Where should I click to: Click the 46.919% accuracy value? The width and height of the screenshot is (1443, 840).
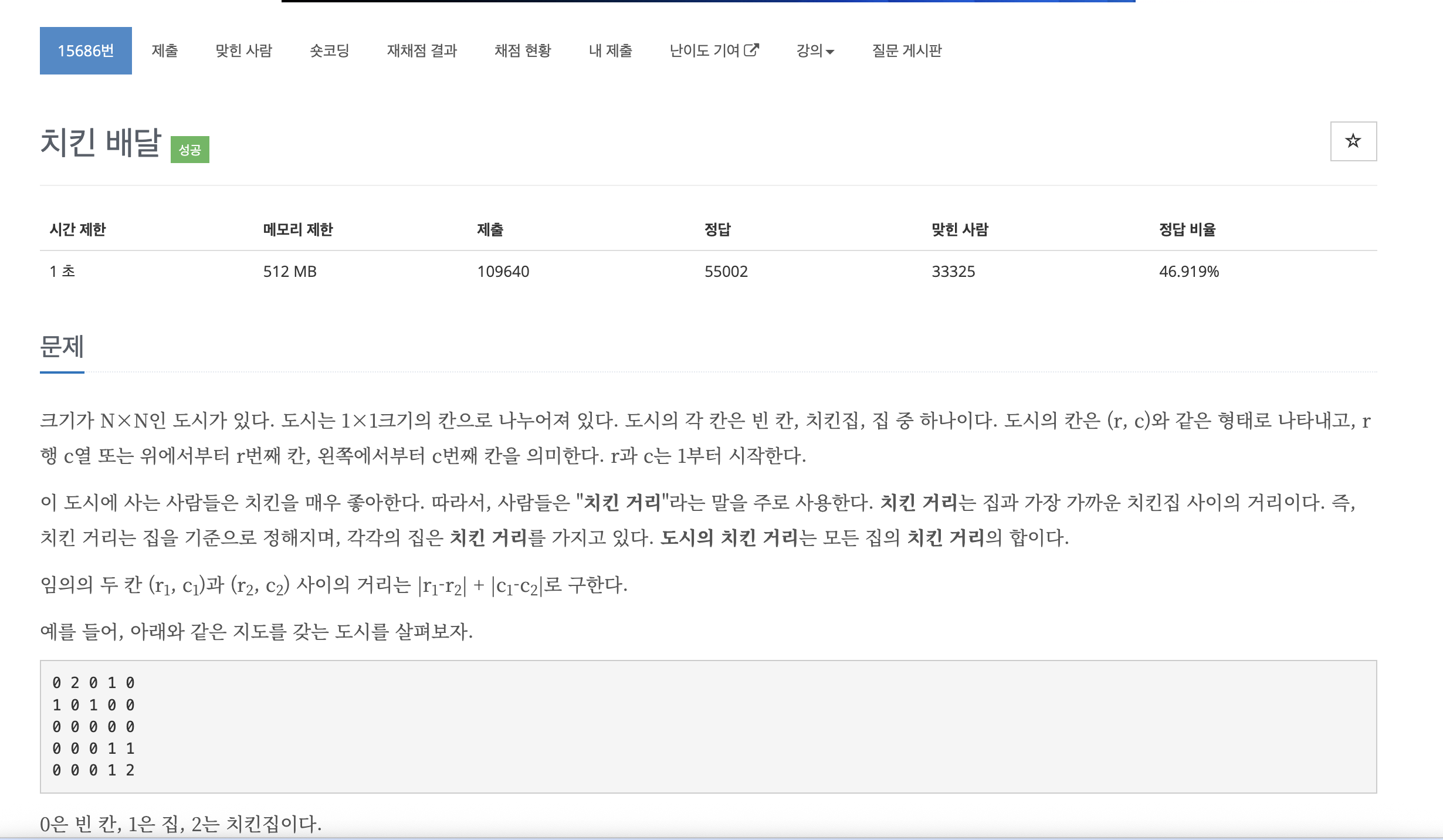(1188, 272)
